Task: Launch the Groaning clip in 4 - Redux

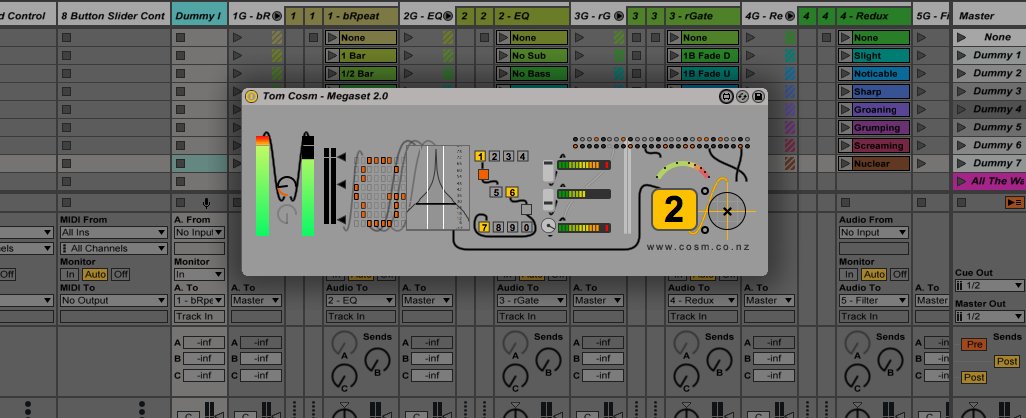Action: point(845,110)
